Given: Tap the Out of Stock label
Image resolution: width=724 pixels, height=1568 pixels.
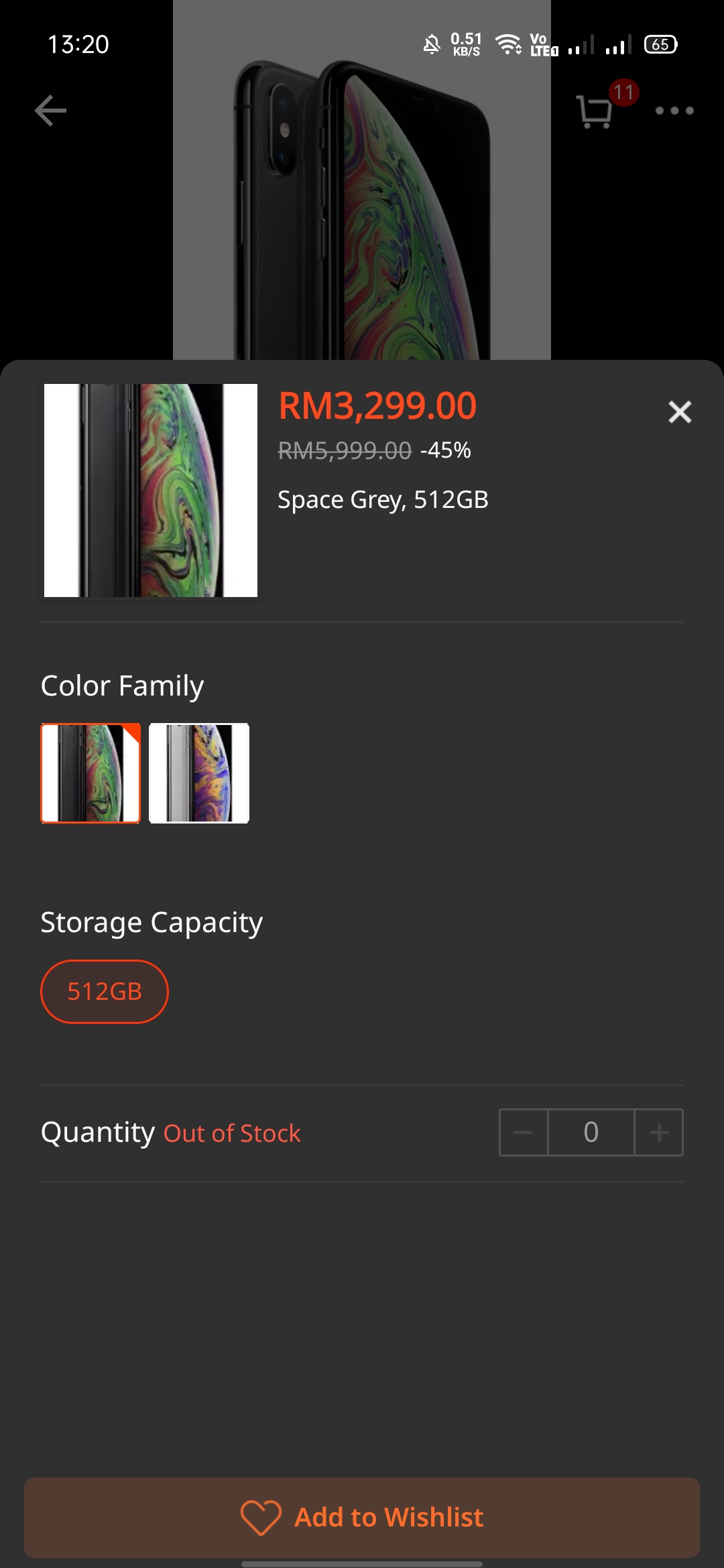Looking at the screenshot, I should click(232, 1133).
